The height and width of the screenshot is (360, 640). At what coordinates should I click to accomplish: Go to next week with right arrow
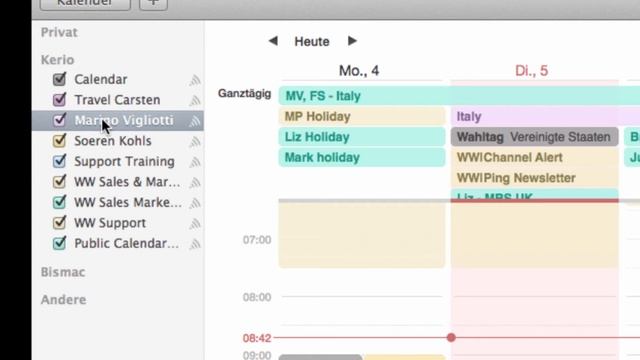[x=352, y=41]
